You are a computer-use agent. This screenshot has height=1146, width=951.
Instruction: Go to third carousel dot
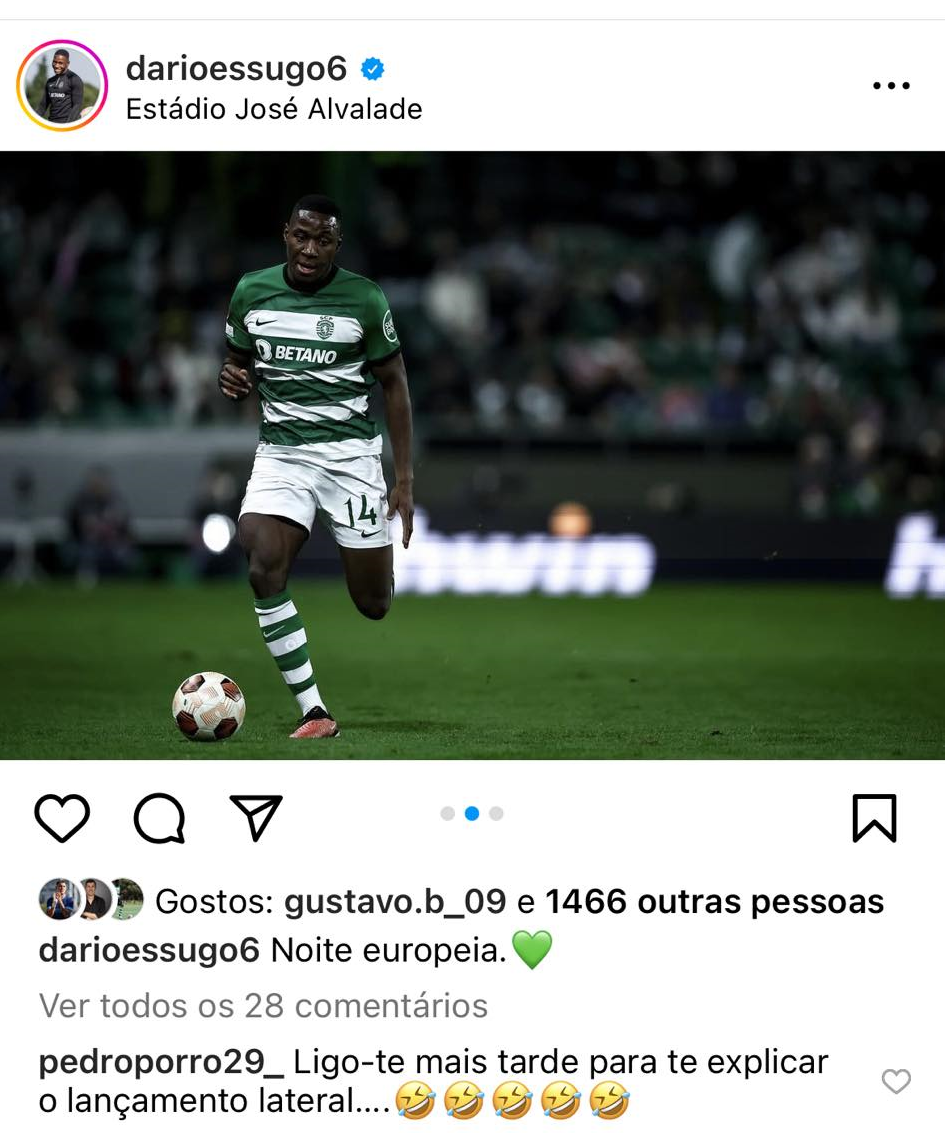tap(496, 813)
